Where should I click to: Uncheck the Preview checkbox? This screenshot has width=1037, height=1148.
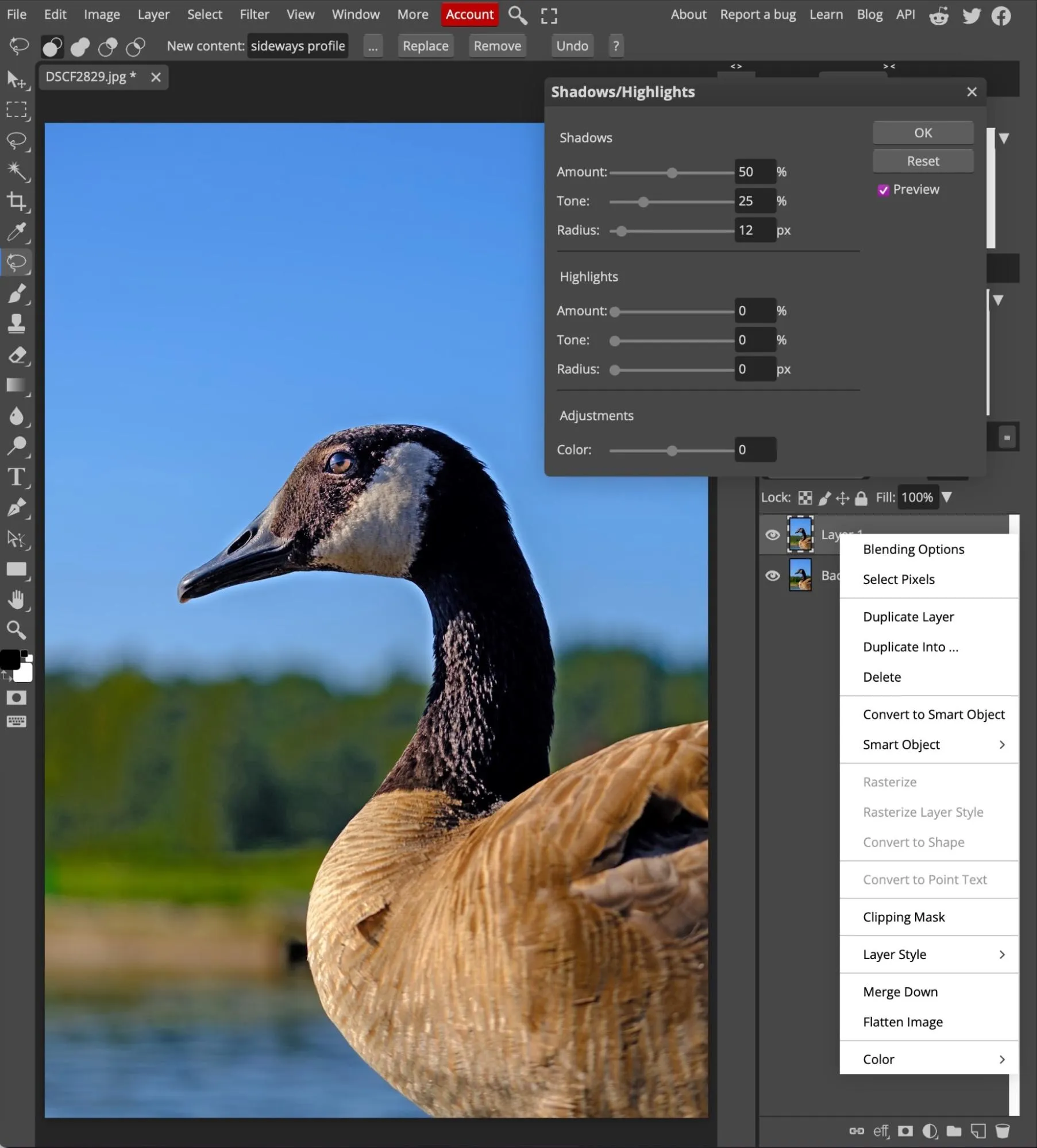(x=884, y=190)
